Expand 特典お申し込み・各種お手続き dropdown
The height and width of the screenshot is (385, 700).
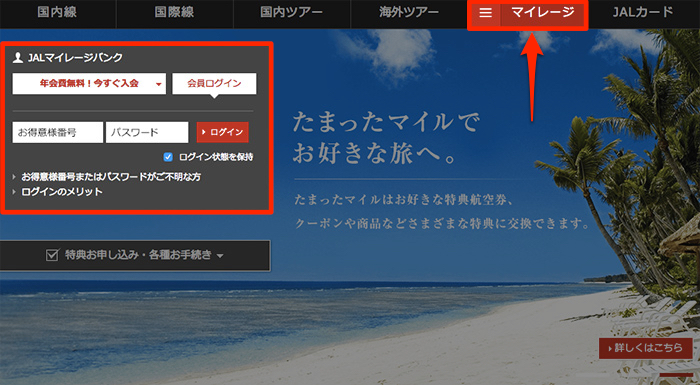tap(135, 255)
